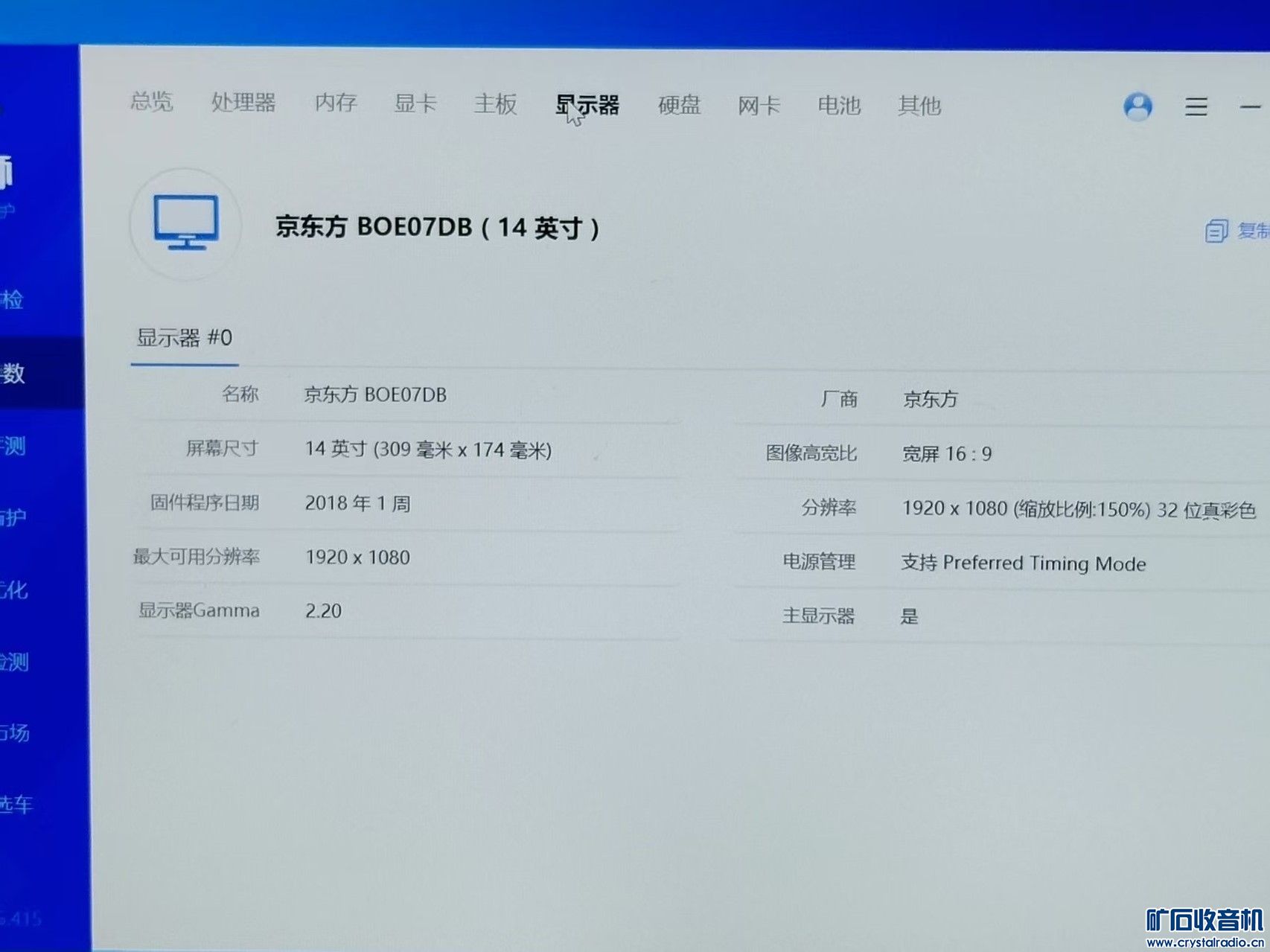The width and height of the screenshot is (1270, 952).
Task: Click the value 支持 Preferred Timing Mode
Action: [1024, 563]
